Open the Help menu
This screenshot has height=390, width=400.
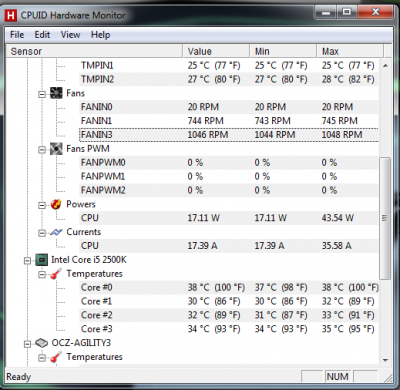pos(100,35)
